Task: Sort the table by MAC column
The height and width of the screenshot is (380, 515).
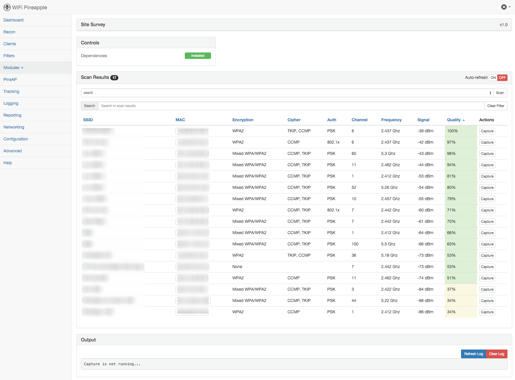Action: (x=180, y=120)
